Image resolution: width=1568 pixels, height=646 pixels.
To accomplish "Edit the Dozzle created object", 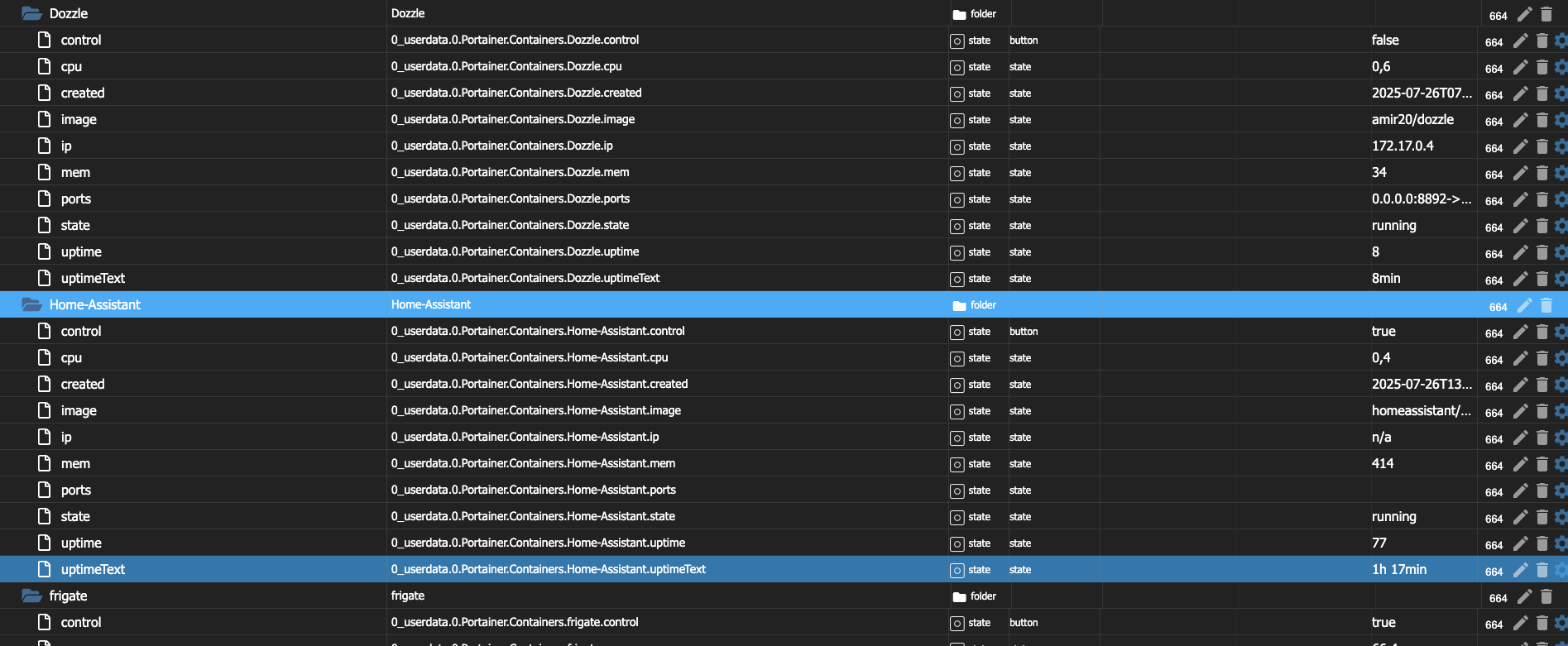I will click(1521, 93).
